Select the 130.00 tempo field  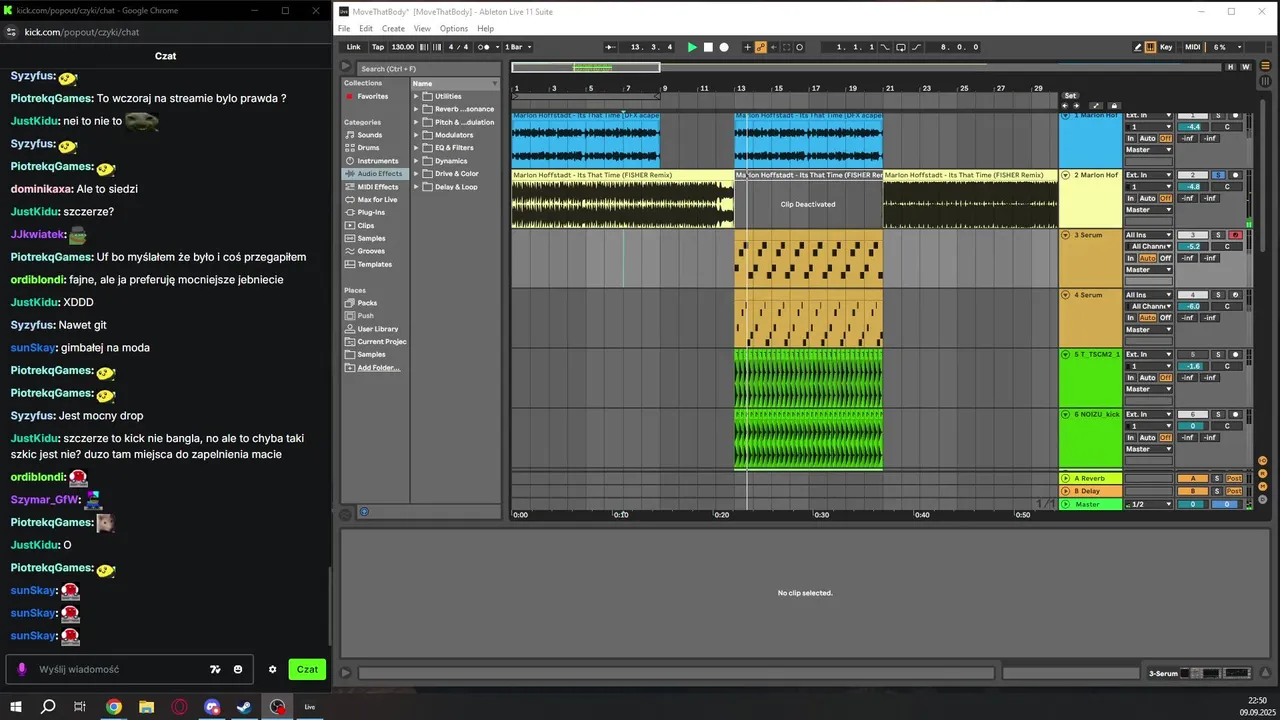(402, 47)
